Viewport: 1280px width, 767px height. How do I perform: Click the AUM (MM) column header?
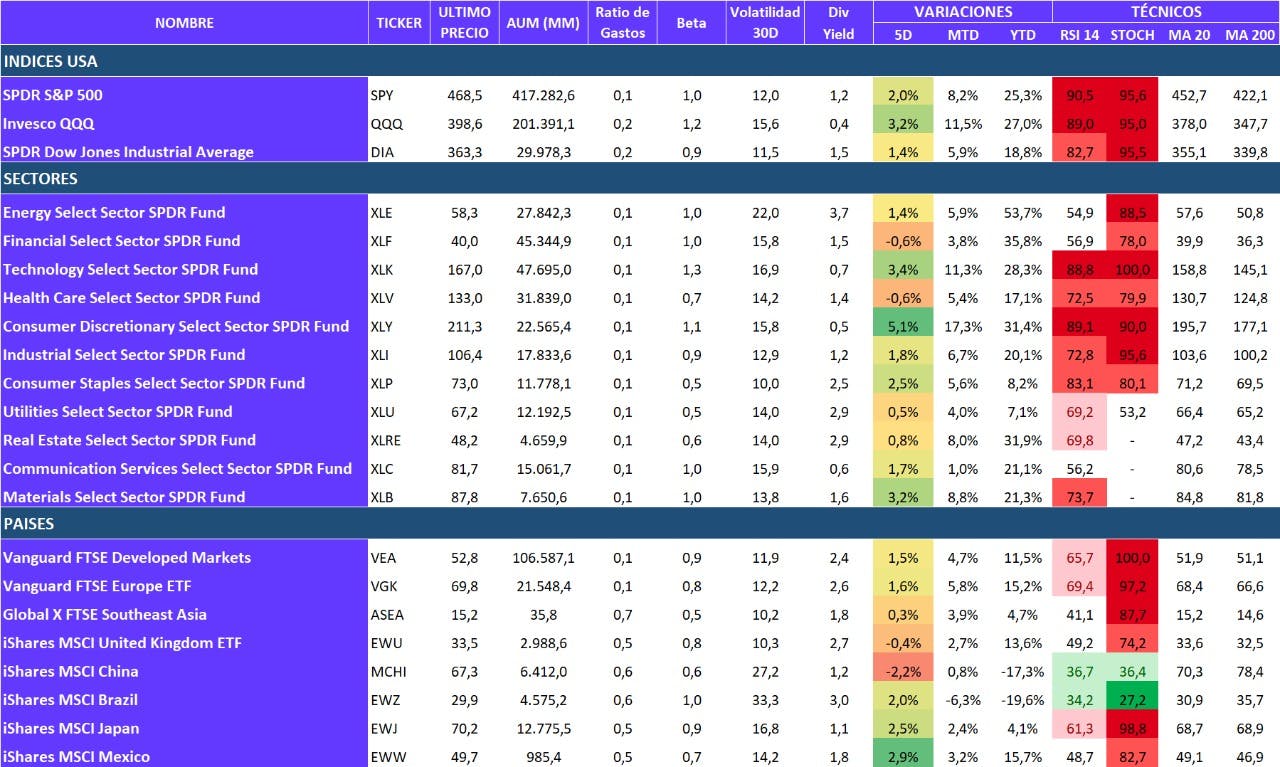(x=543, y=23)
